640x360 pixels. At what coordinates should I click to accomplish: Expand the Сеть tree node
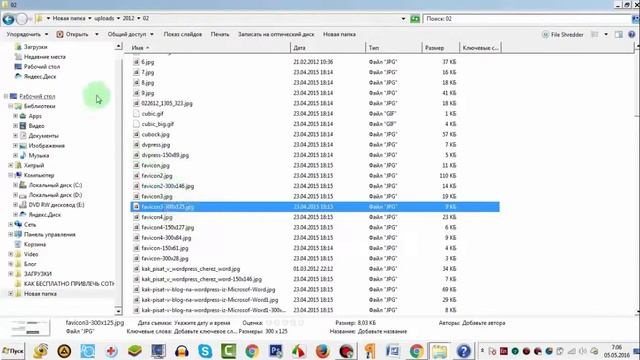tap(11, 224)
